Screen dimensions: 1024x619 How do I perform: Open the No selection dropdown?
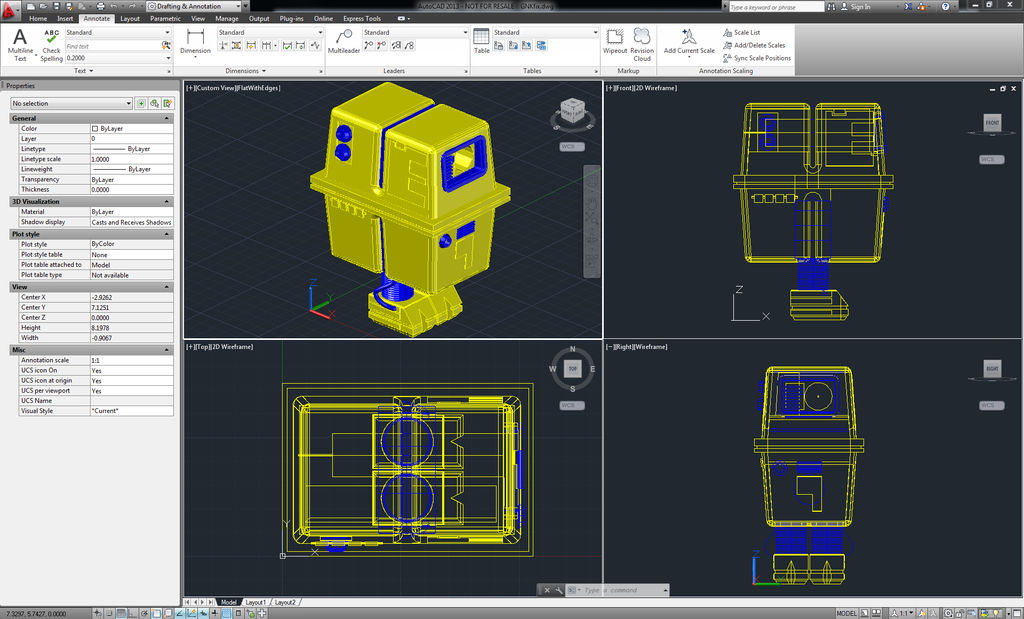coord(71,103)
